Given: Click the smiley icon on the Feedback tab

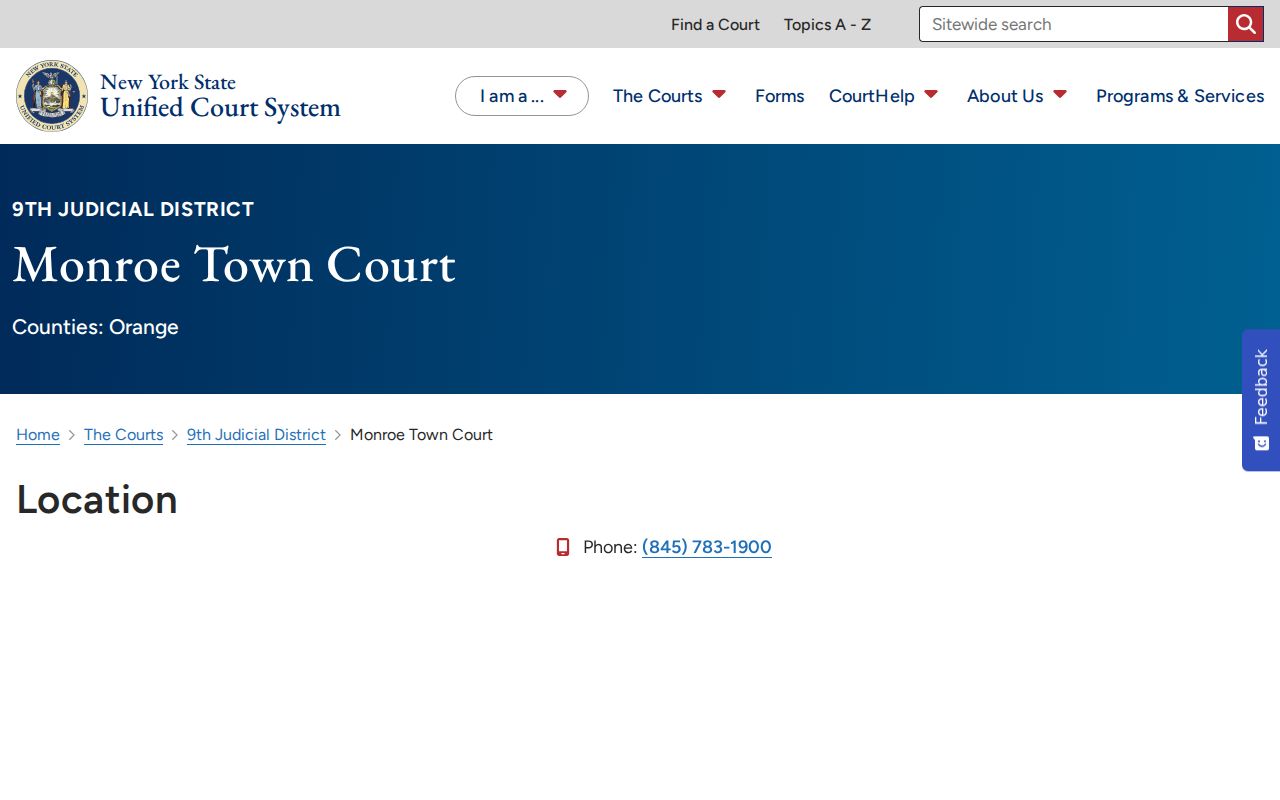Looking at the screenshot, I should [1261, 443].
